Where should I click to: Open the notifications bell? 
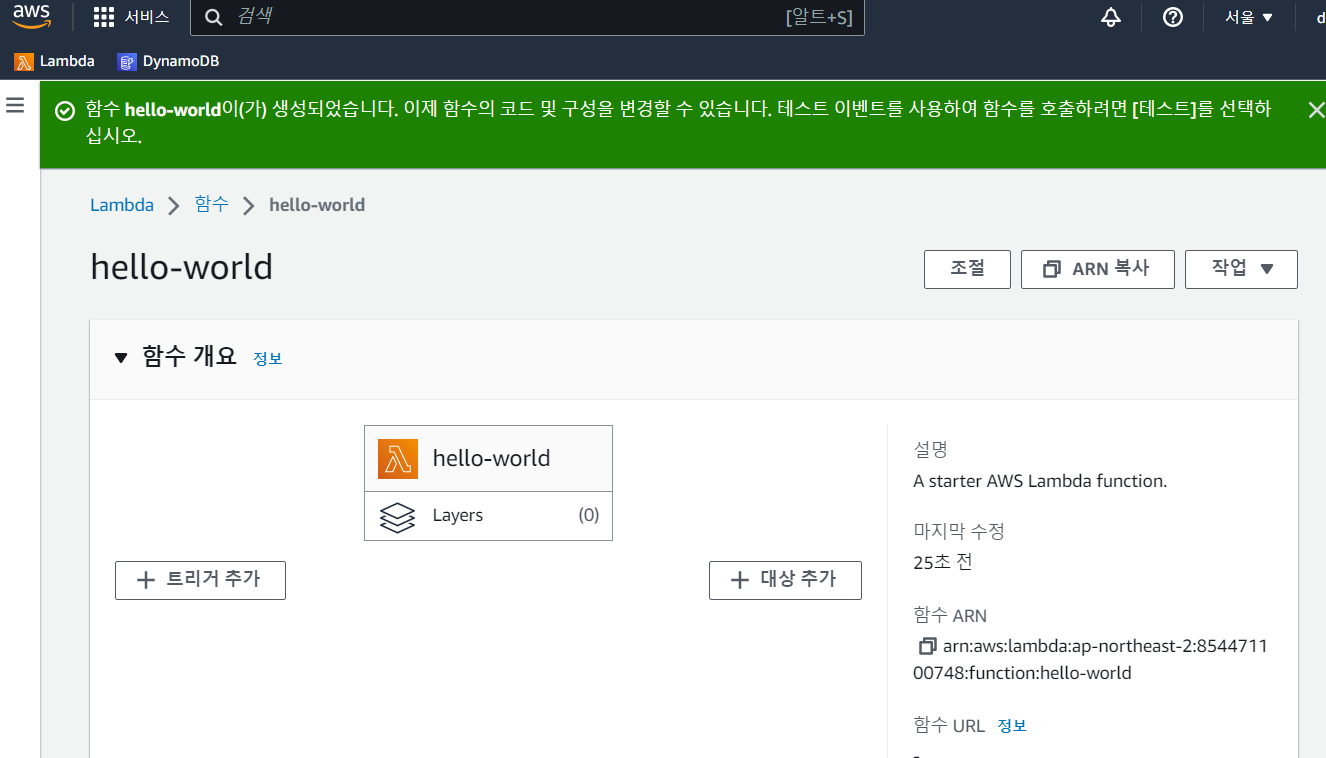[x=1111, y=17]
